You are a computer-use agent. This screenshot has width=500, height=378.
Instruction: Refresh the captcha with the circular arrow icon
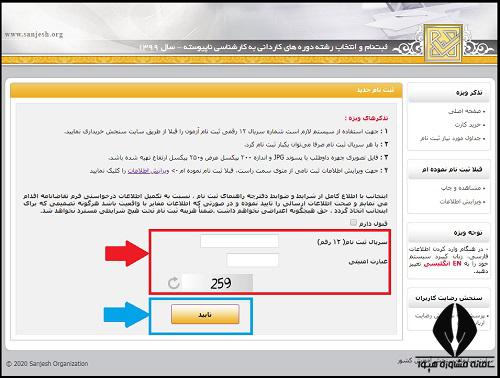tap(174, 283)
